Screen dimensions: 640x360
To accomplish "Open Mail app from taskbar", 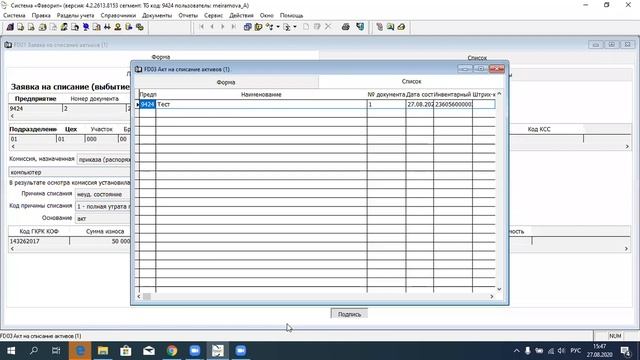I will coord(149,351).
